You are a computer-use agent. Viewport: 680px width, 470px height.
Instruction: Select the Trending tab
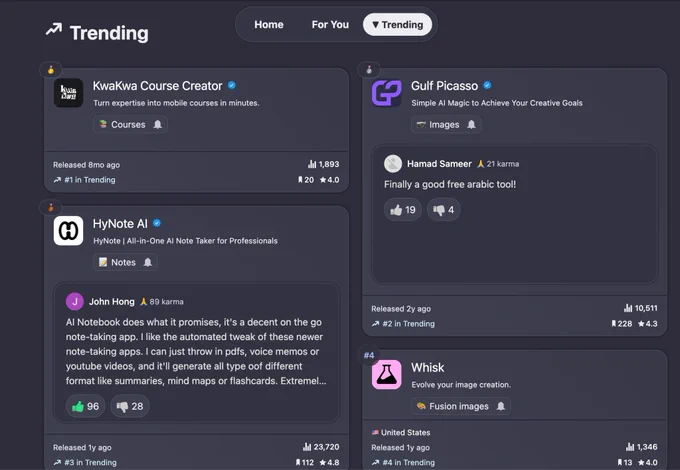(x=397, y=25)
